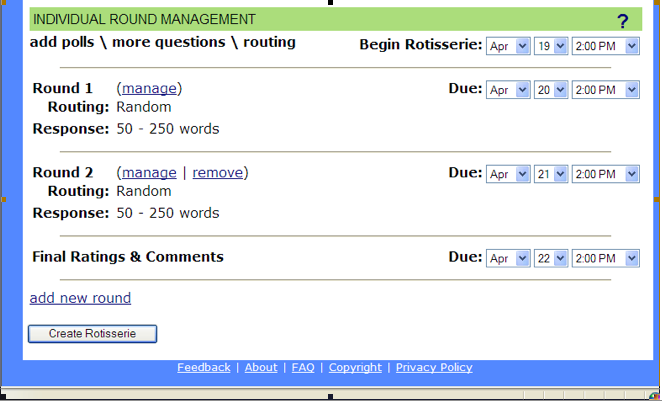Open the manage link for Round 1
This screenshot has width=662, height=401.
tap(149, 88)
